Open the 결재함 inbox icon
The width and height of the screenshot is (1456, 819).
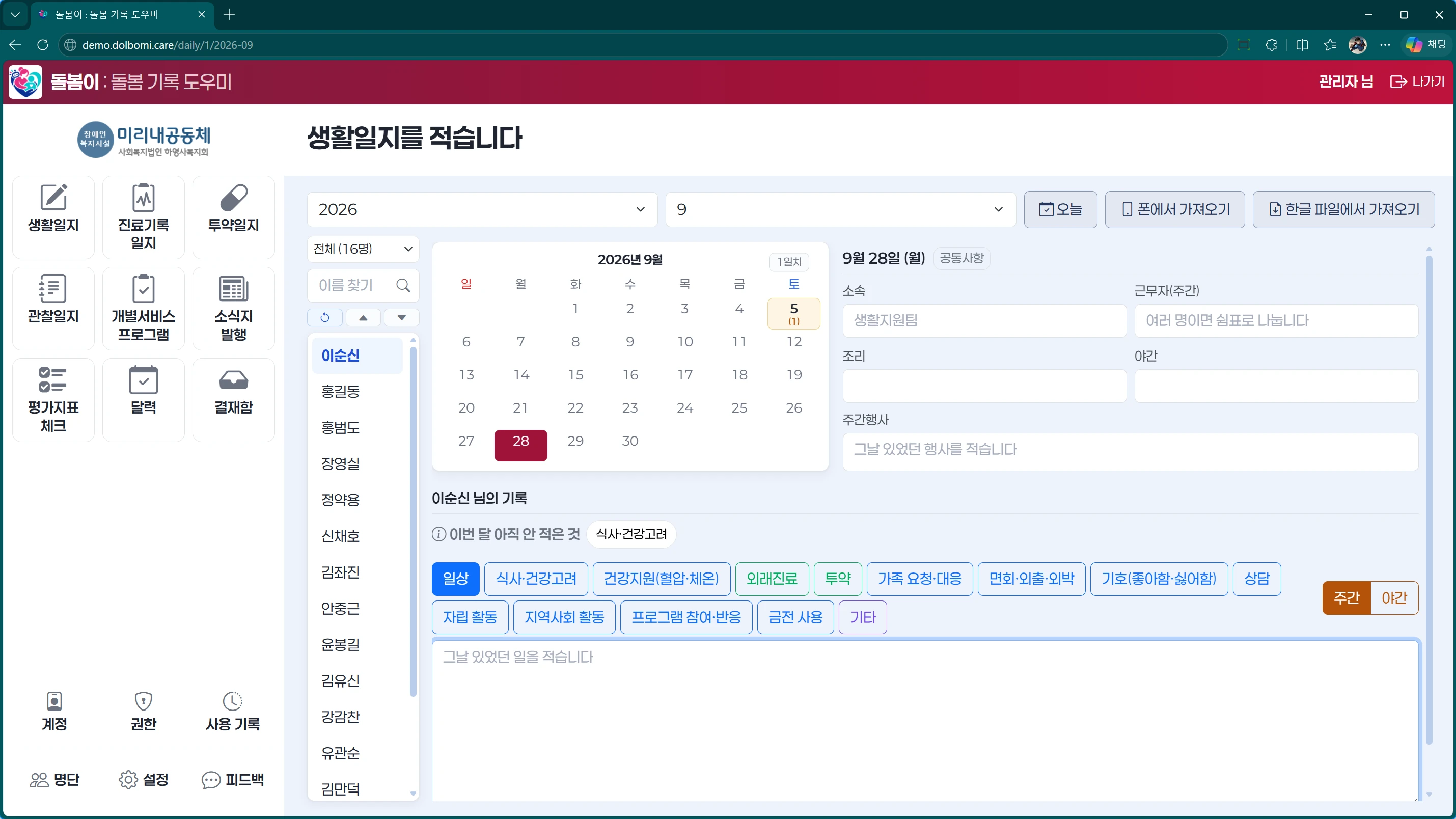[233, 400]
